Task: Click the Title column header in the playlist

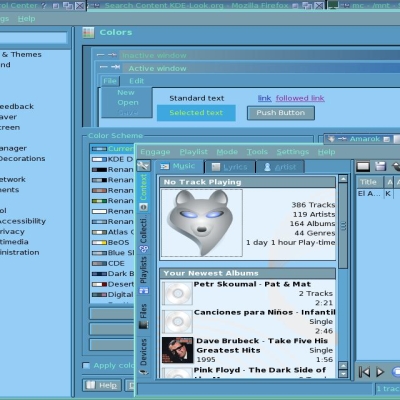Action: [370, 182]
